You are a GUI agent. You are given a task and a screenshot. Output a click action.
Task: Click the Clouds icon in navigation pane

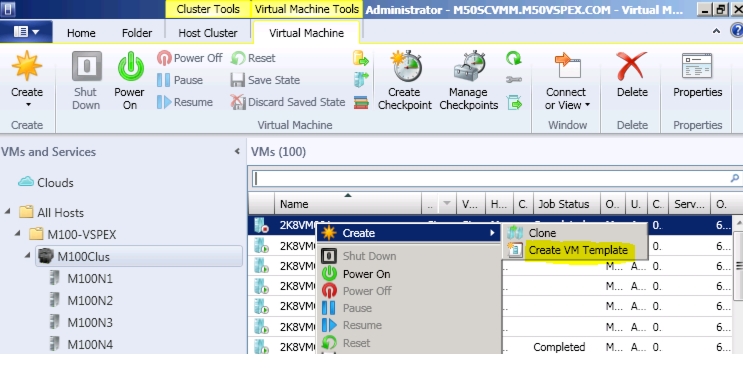coord(26,182)
